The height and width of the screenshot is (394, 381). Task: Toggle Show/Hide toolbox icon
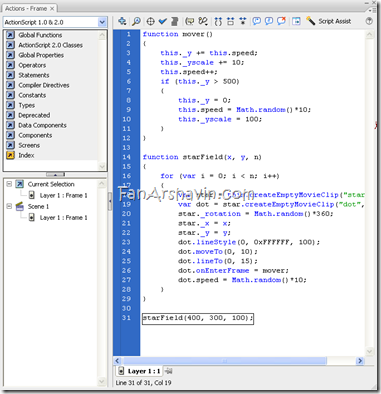296,21
